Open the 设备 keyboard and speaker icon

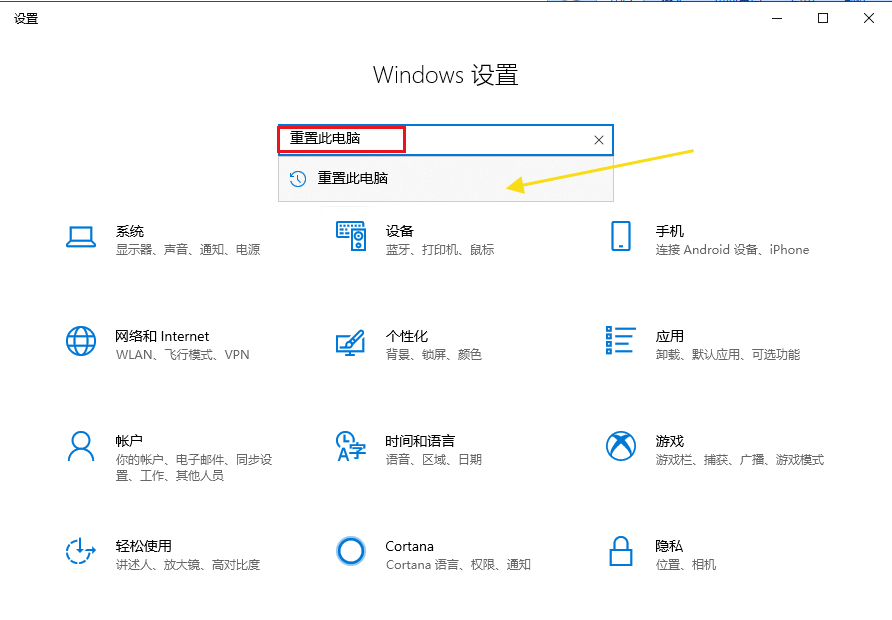[x=351, y=236]
